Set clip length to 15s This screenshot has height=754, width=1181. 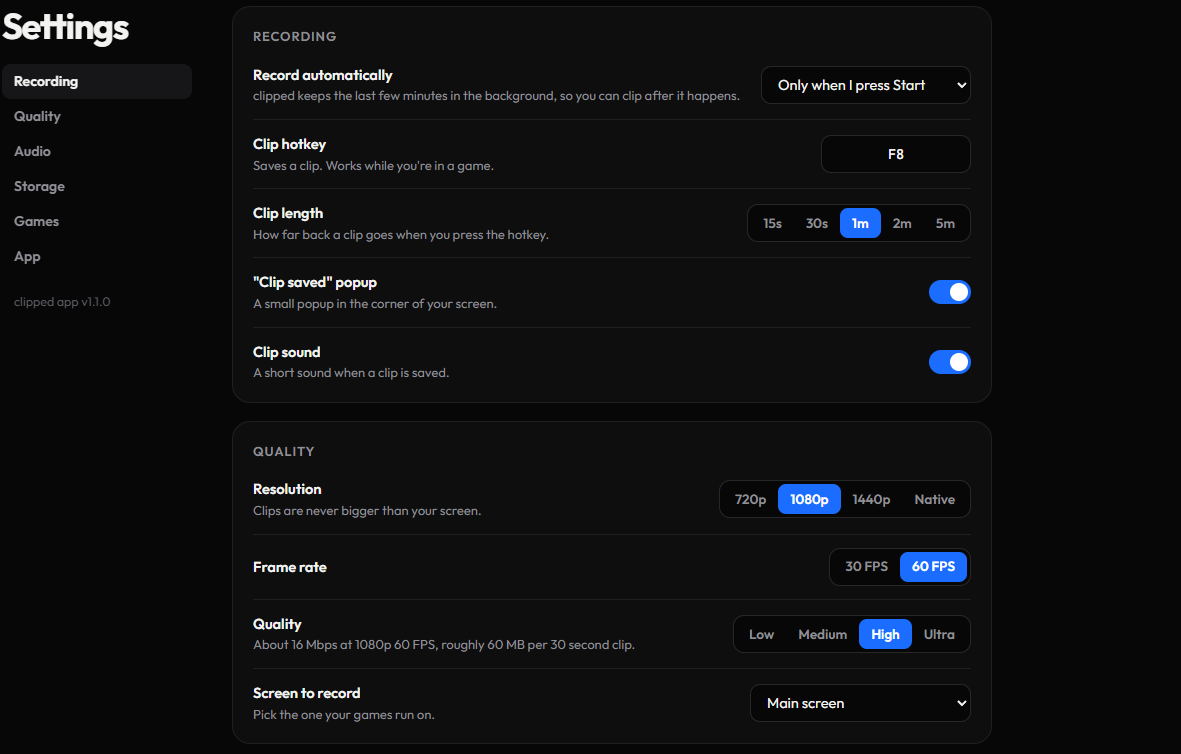pyautogui.click(x=772, y=224)
